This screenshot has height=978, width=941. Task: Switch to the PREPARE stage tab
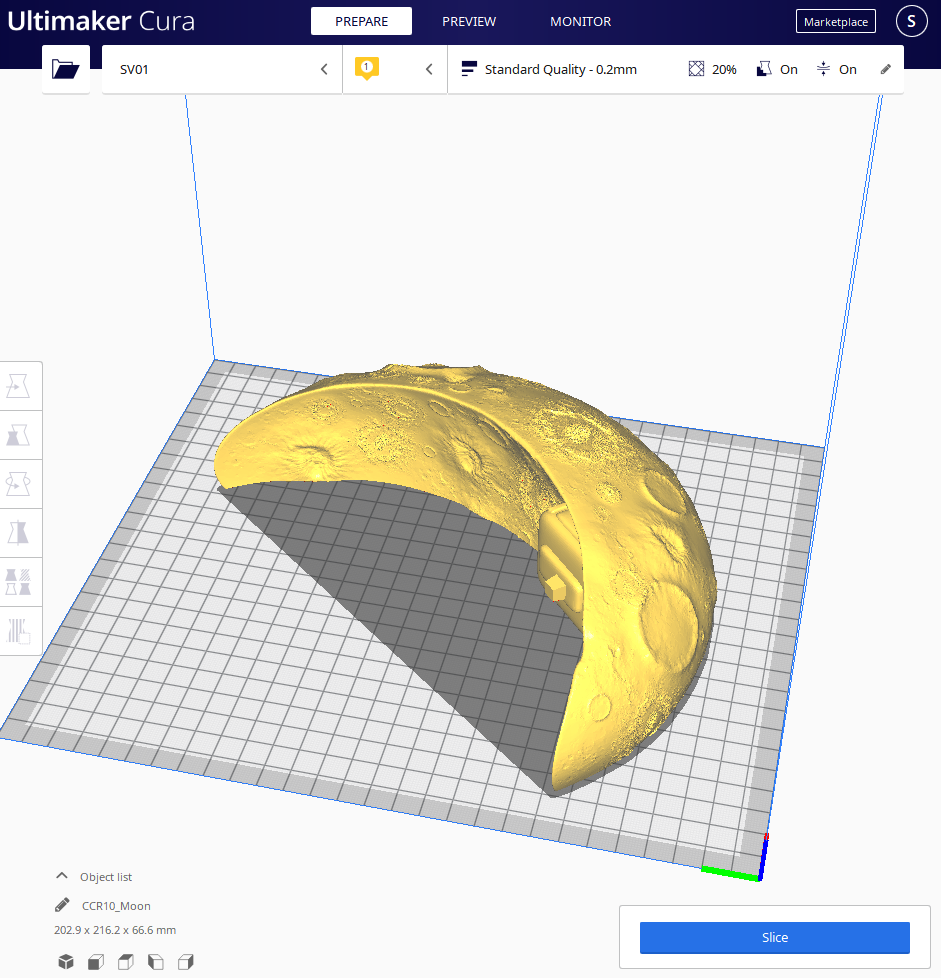(x=361, y=21)
